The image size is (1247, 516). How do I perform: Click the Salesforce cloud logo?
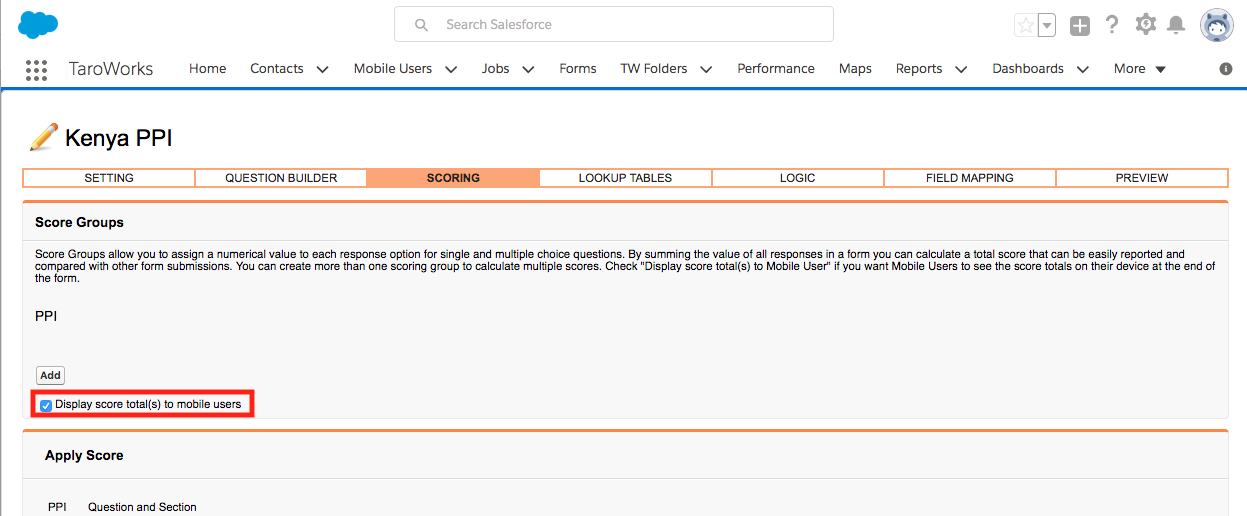point(38,25)
